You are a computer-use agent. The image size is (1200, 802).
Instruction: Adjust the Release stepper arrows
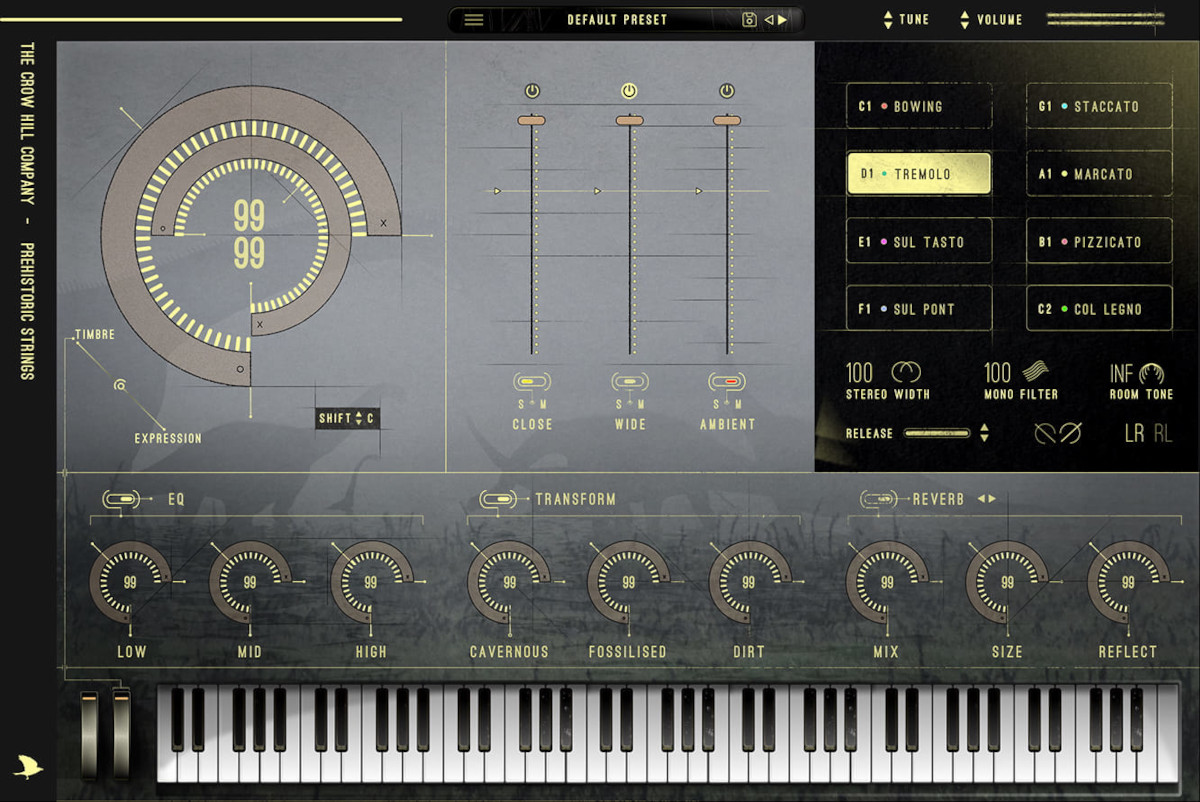[x=984, y=434]
